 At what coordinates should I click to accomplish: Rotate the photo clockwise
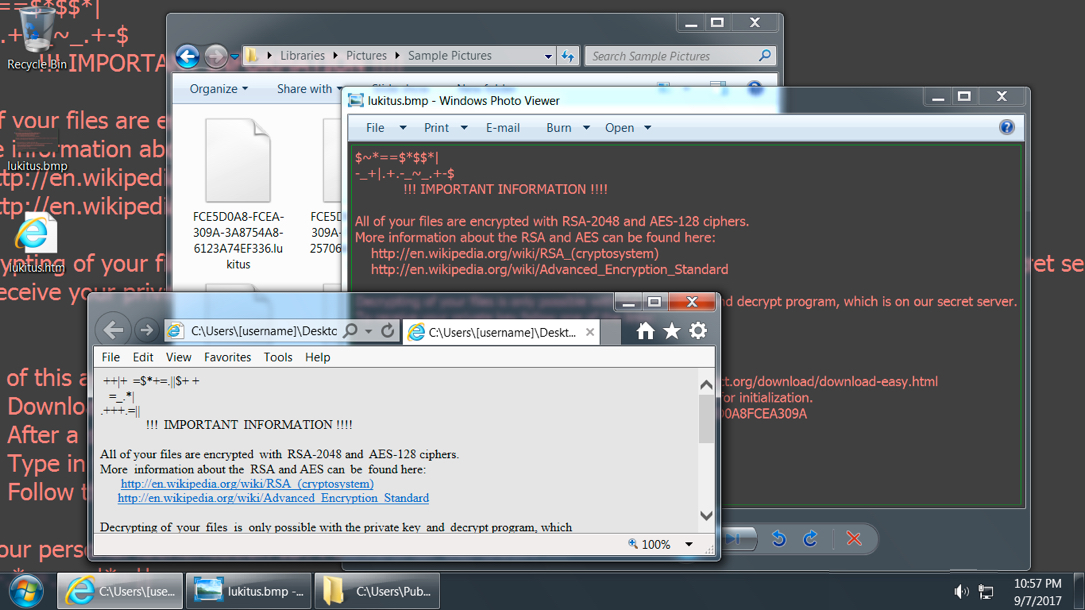(810, 539)
